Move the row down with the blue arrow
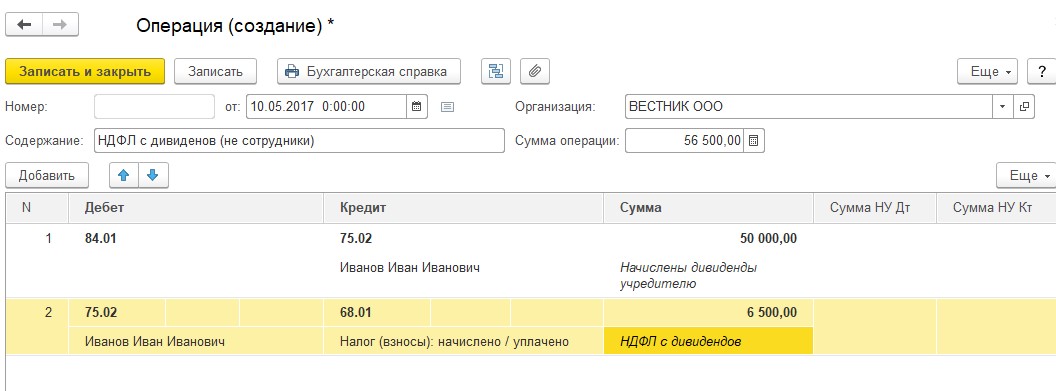This screenshot has width=1056, height=391. tap(153, 176)
